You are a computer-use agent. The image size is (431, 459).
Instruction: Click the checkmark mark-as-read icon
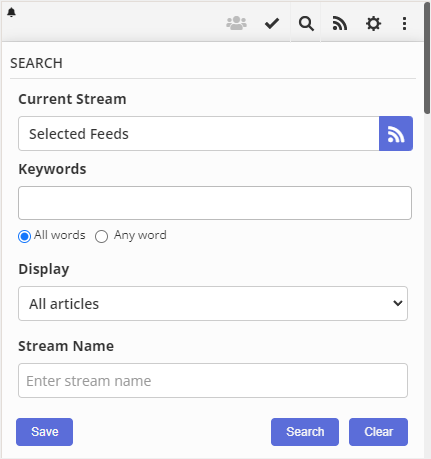[x=272, y=24]
